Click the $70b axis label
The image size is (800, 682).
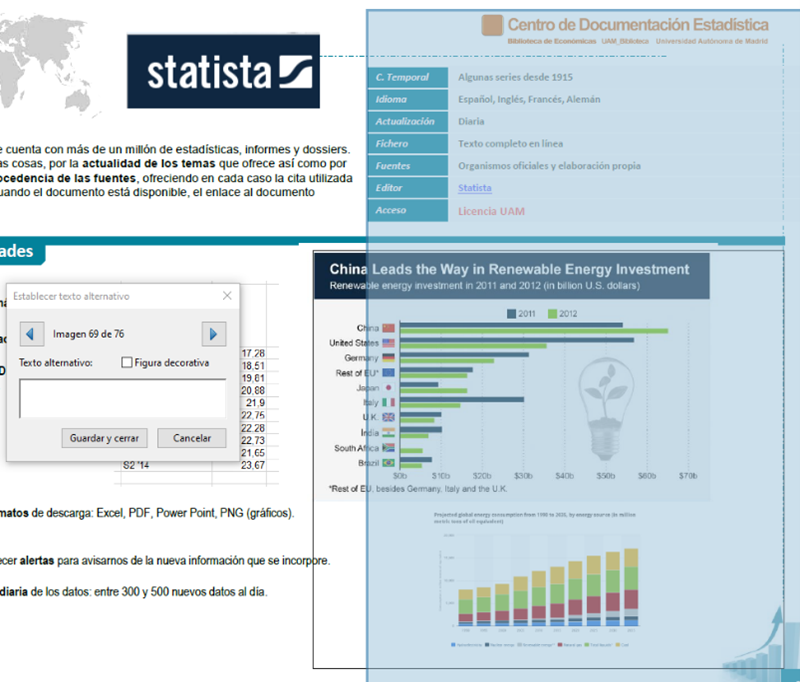[688, 476]
